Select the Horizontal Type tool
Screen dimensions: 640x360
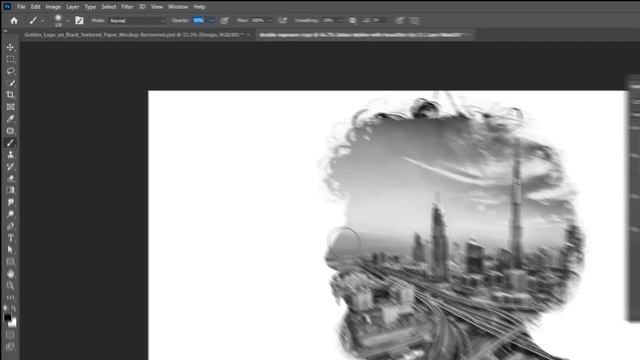(11, 238)
